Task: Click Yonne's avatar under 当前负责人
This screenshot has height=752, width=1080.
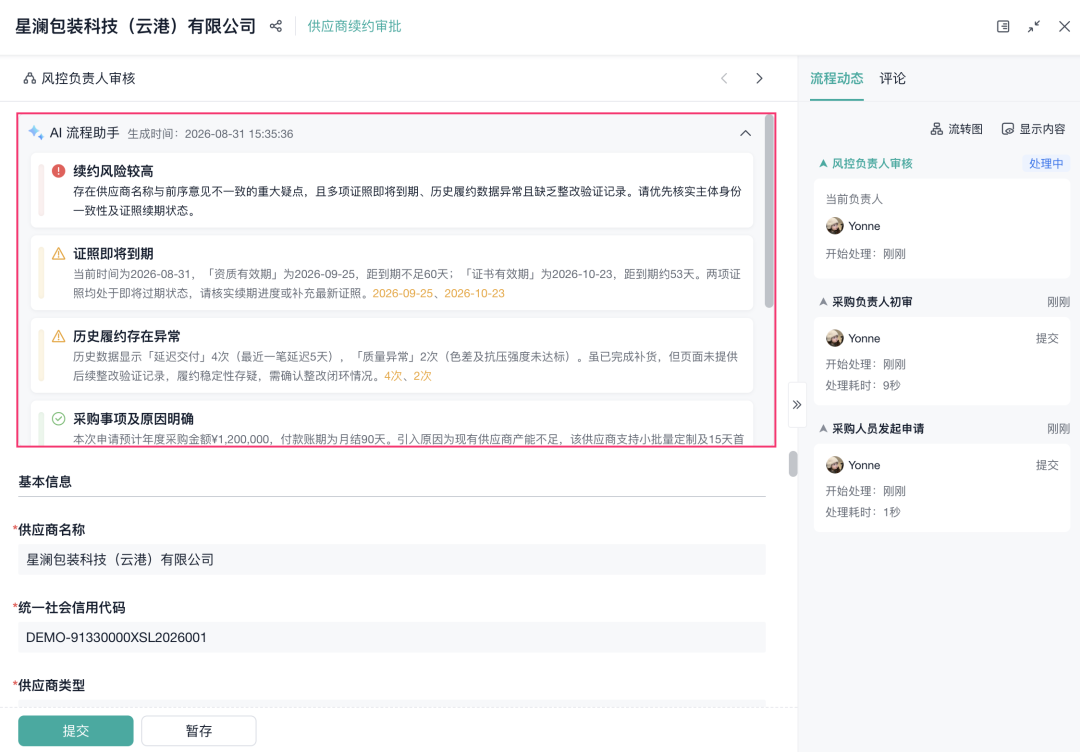Action: tap(835, 226)
